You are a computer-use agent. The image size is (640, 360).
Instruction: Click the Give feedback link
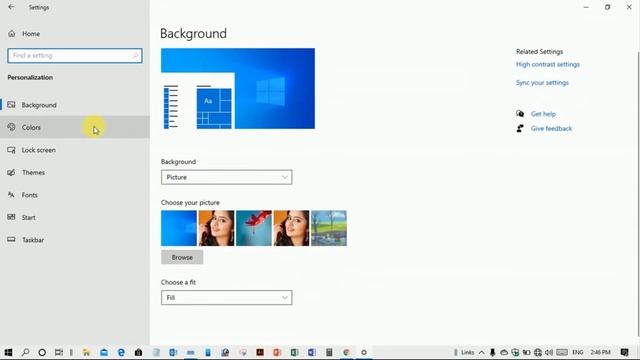tap(551, 129)
